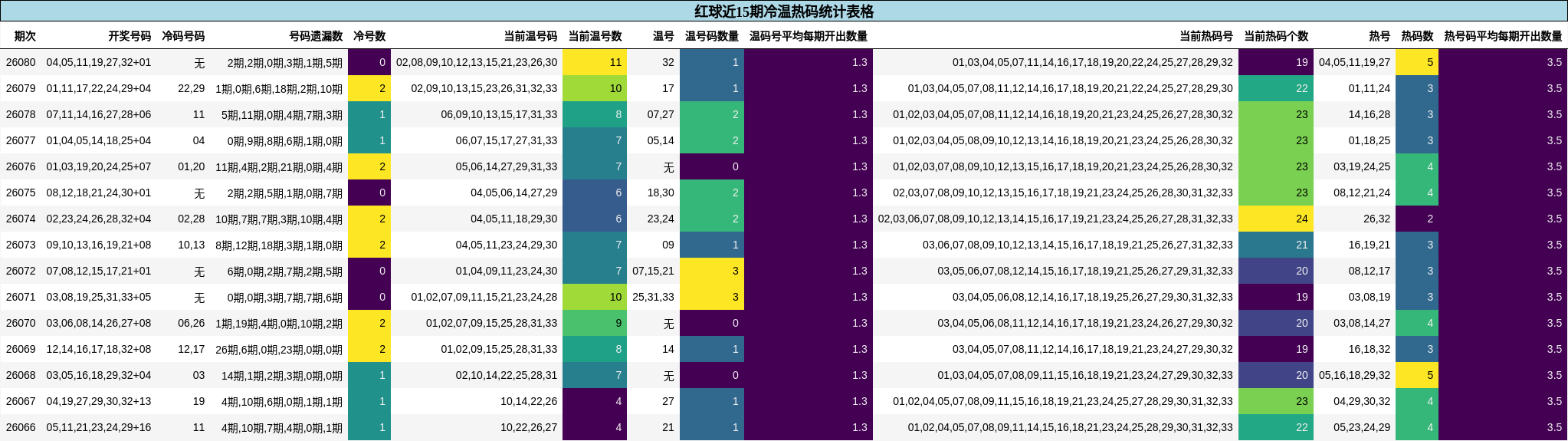The height and width of the screenshot is (441, 1568).
Task: Click the 当前热码号 column header
Action: (x=1206, y=36)
